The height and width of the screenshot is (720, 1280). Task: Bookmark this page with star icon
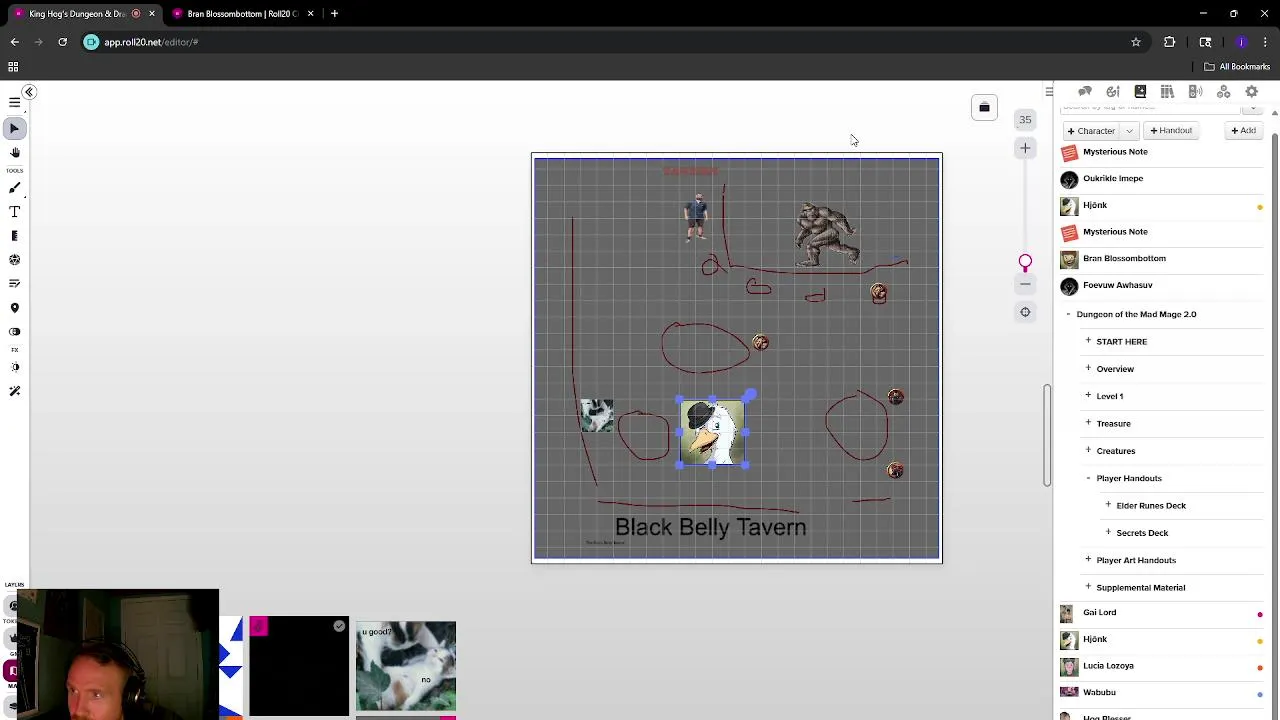(1136, 42)
